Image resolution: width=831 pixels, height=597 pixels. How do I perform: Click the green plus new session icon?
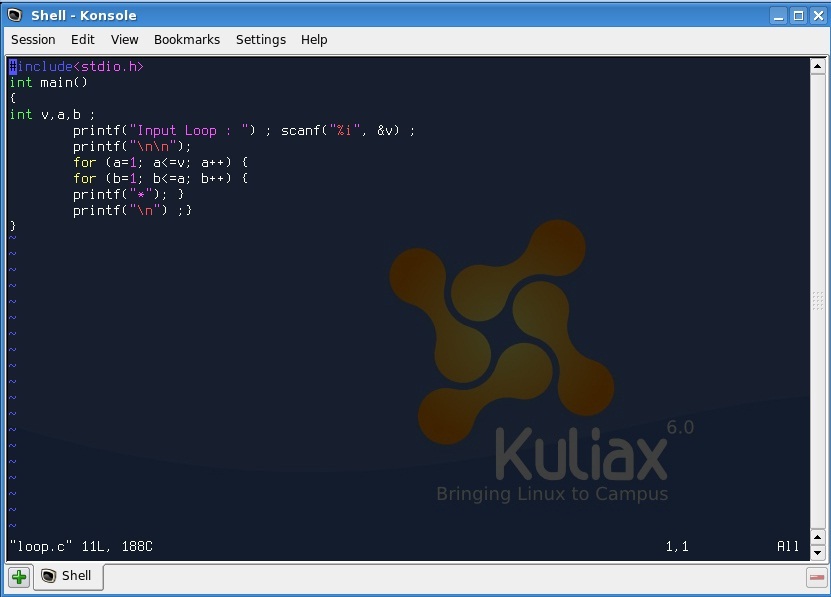point(20,577)
